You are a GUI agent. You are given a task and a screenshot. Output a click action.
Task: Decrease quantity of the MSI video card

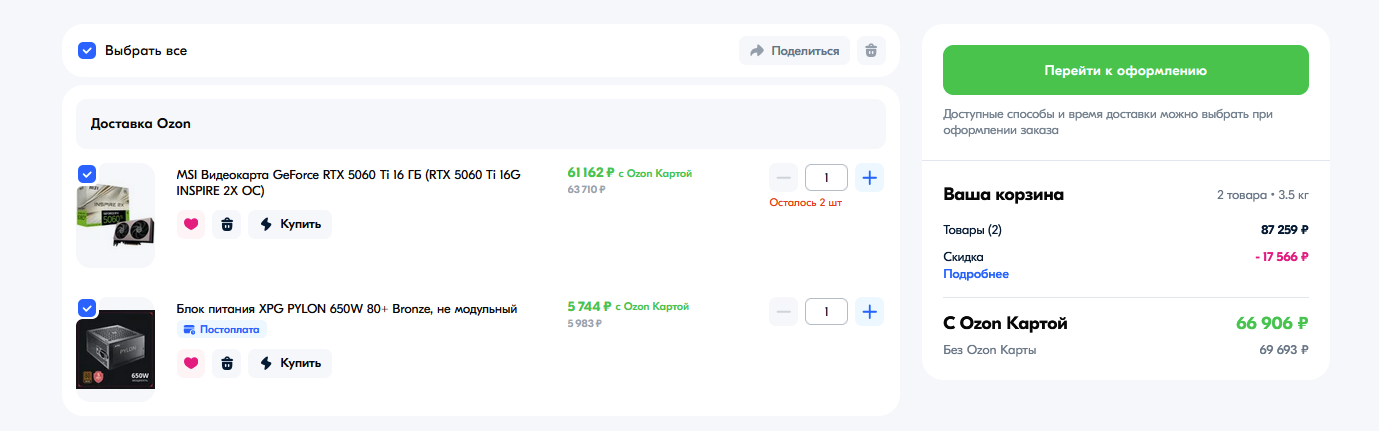(783, 178)
